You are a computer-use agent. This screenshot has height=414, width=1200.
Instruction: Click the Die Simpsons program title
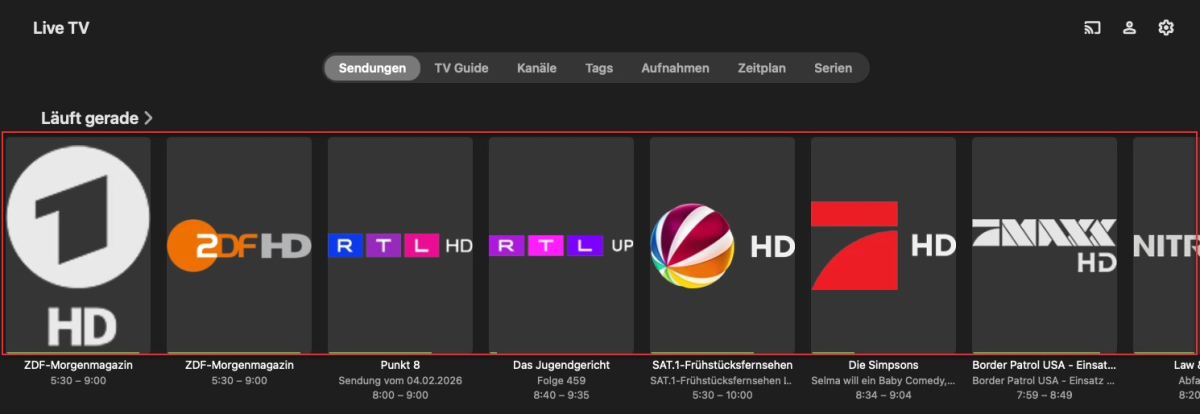883,365
